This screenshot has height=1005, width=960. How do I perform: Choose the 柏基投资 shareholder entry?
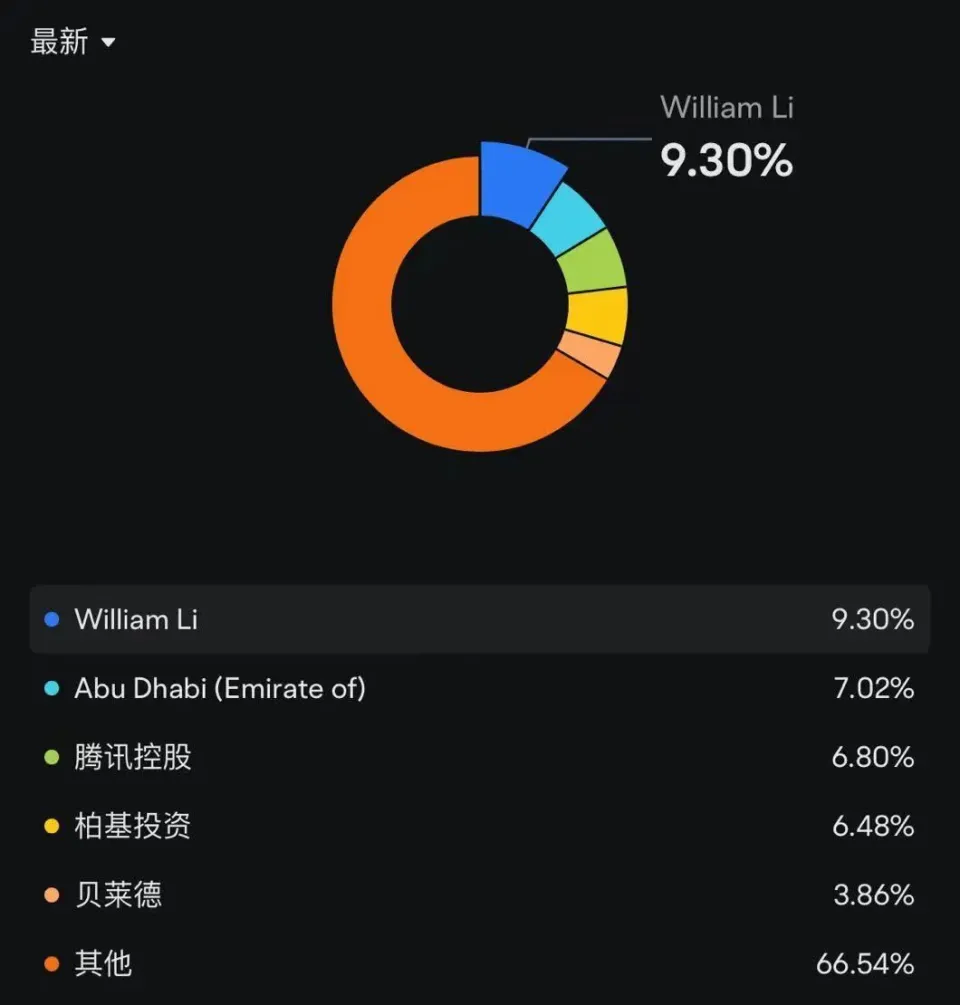[480, 826]
